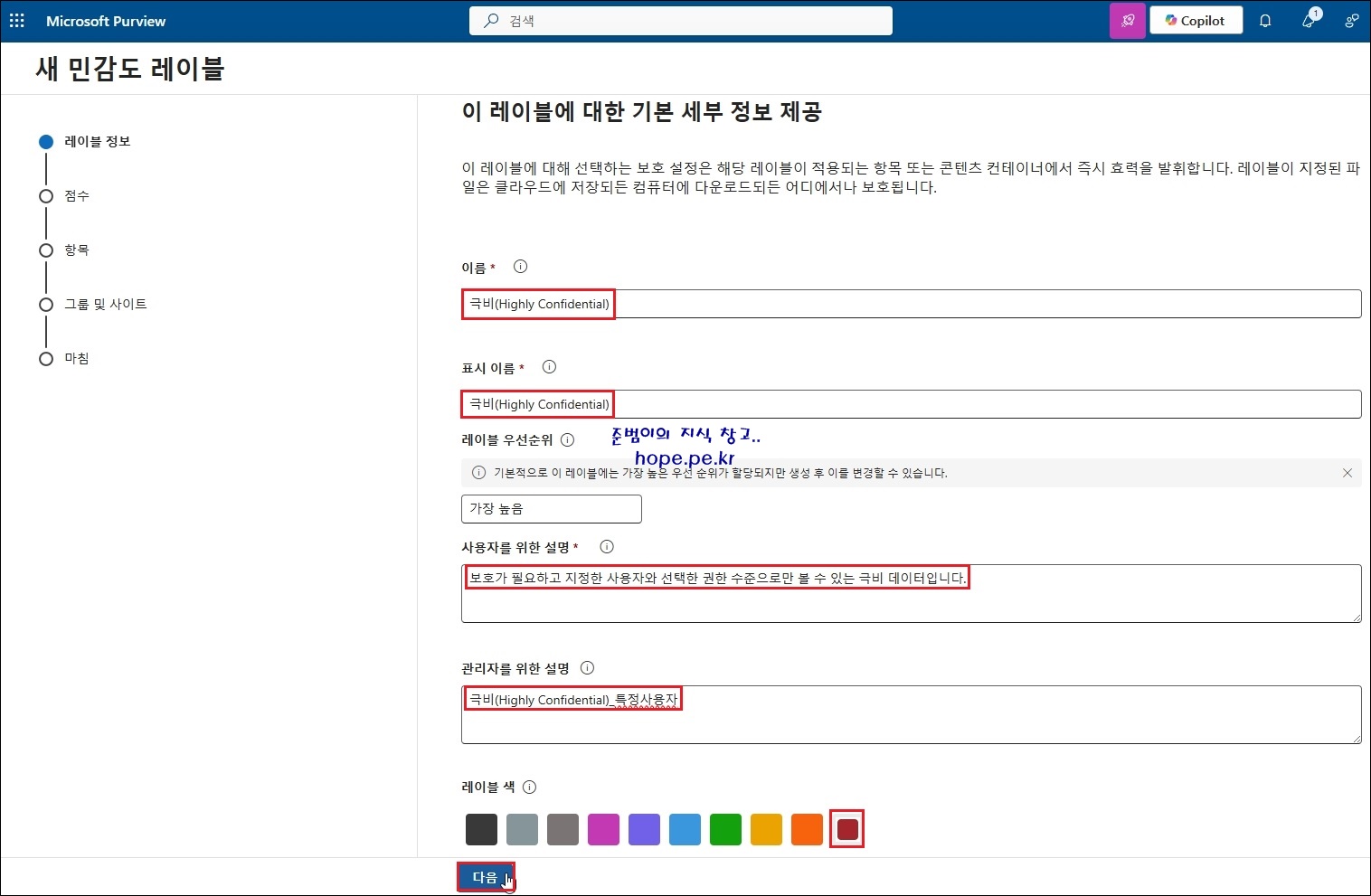The width and height of the screenshot is (1371, 896).
Task: Select the magenta label color
Action: coord(603,829)
